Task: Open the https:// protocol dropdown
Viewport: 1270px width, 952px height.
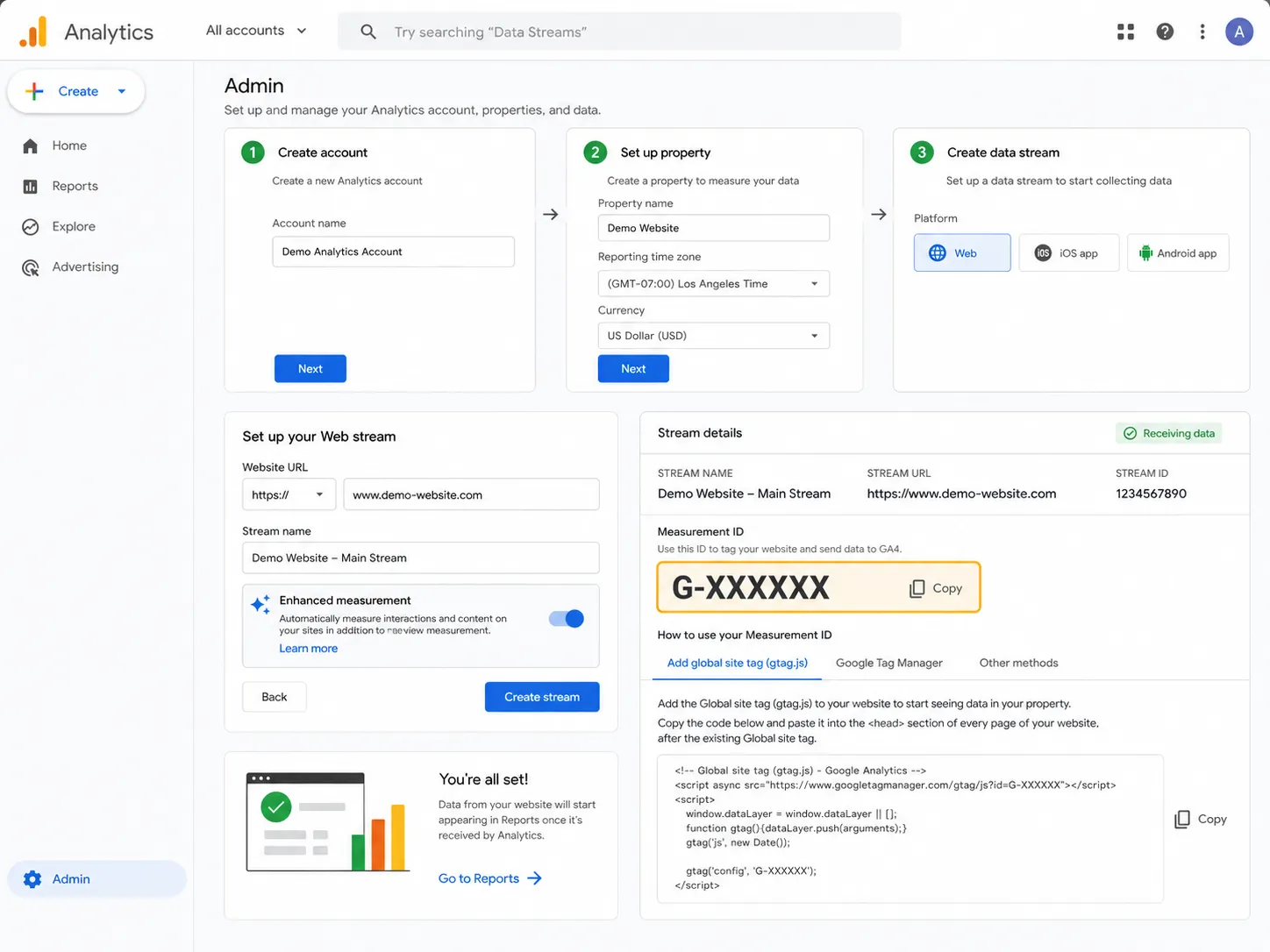Action: pyautogui.click(x=289, y=494)
